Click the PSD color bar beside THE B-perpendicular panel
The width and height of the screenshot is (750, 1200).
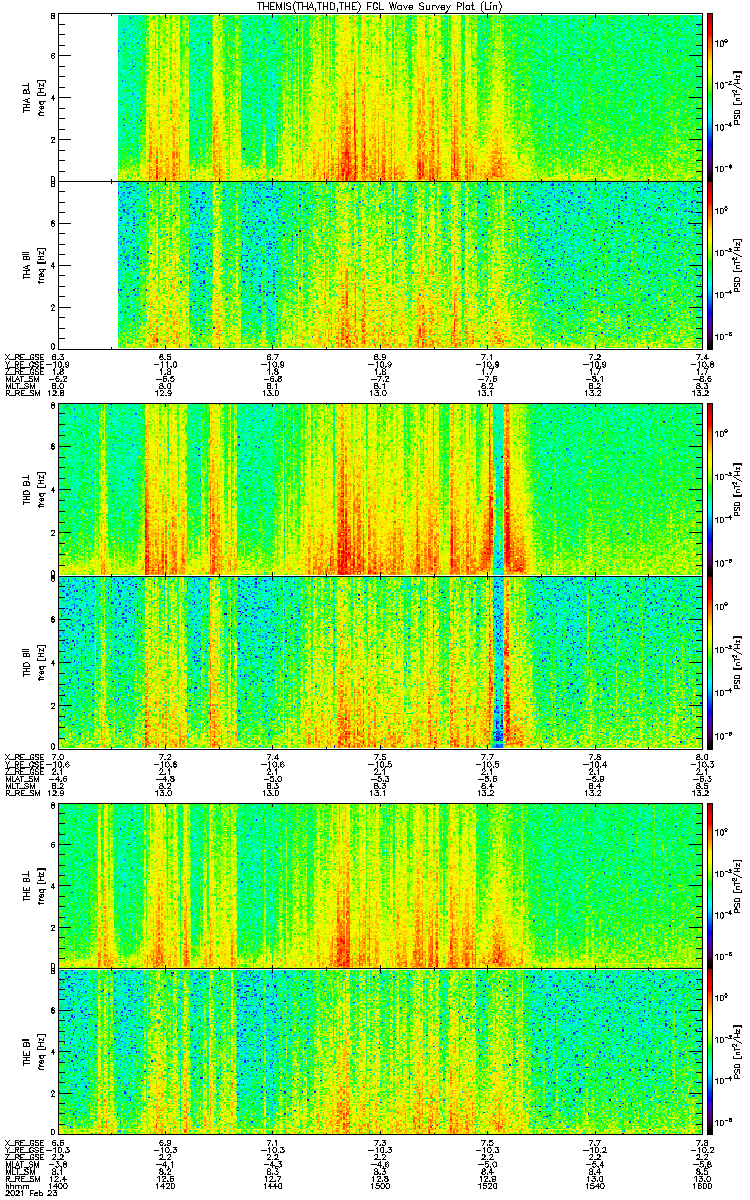pos(711,884)
